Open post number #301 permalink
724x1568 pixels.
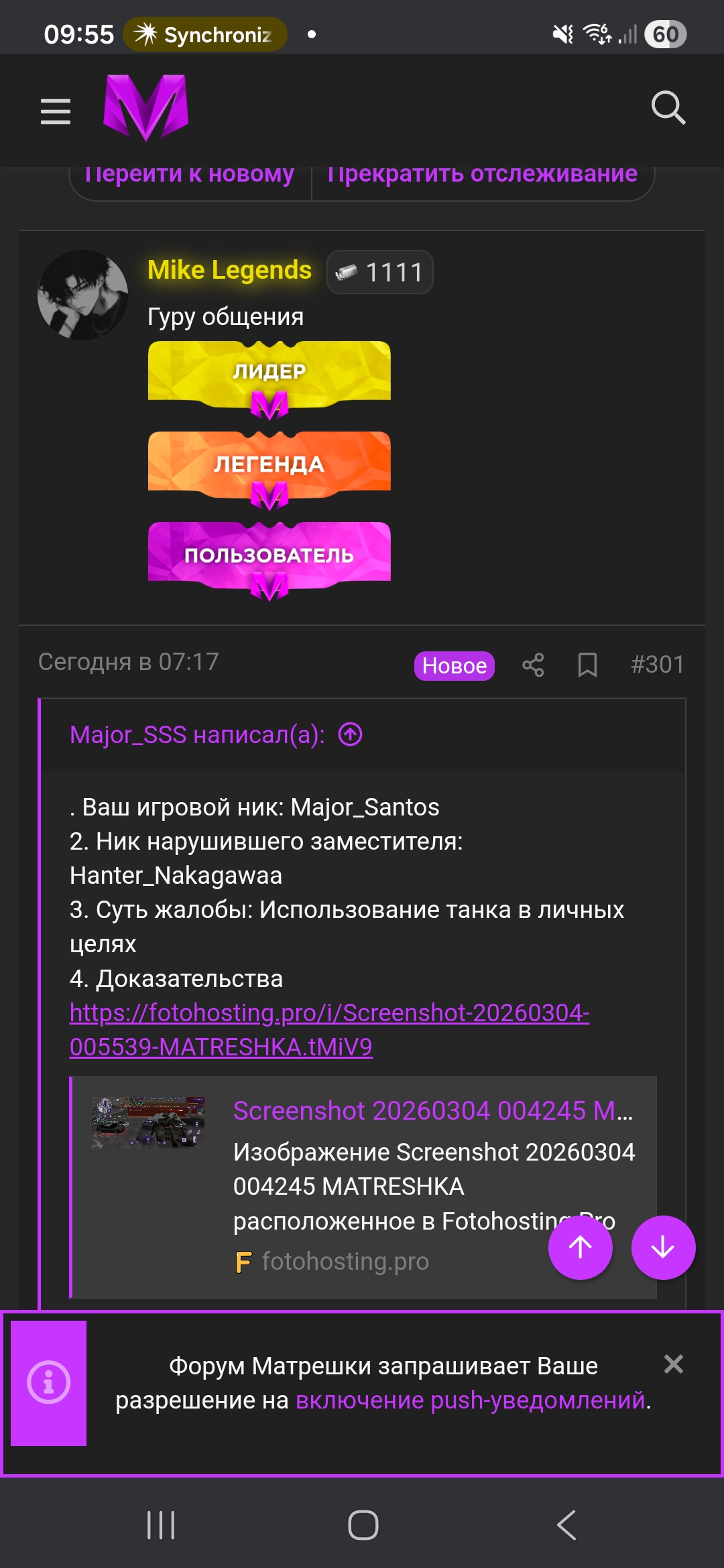pyautogui.click(x=657, y=665)
